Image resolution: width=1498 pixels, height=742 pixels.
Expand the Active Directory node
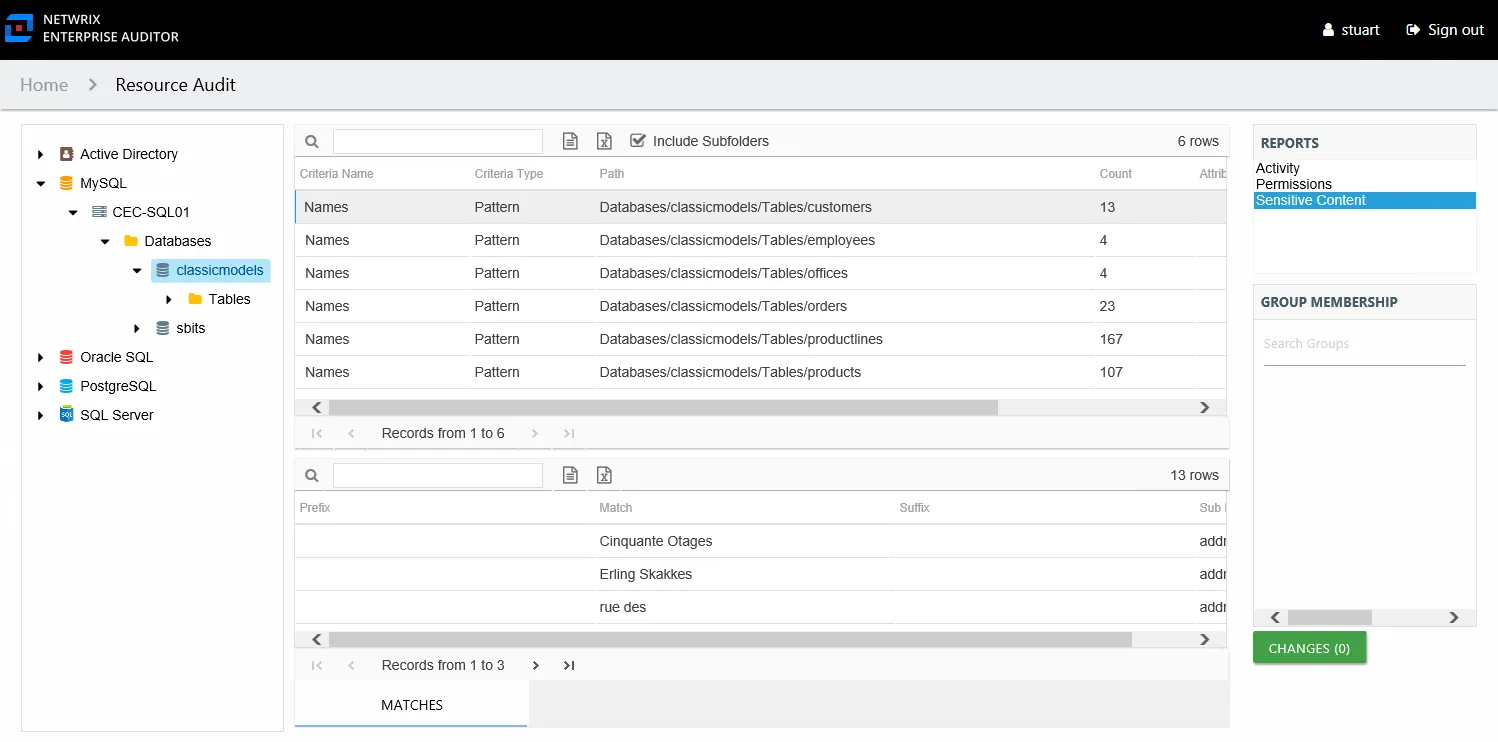click(40, 154)
